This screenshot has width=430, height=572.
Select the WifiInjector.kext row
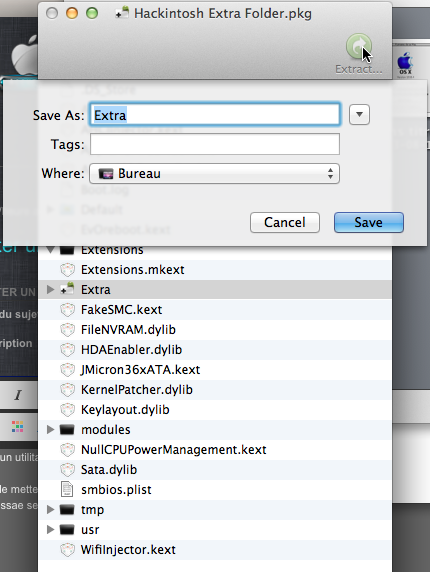tap(215, 550)
